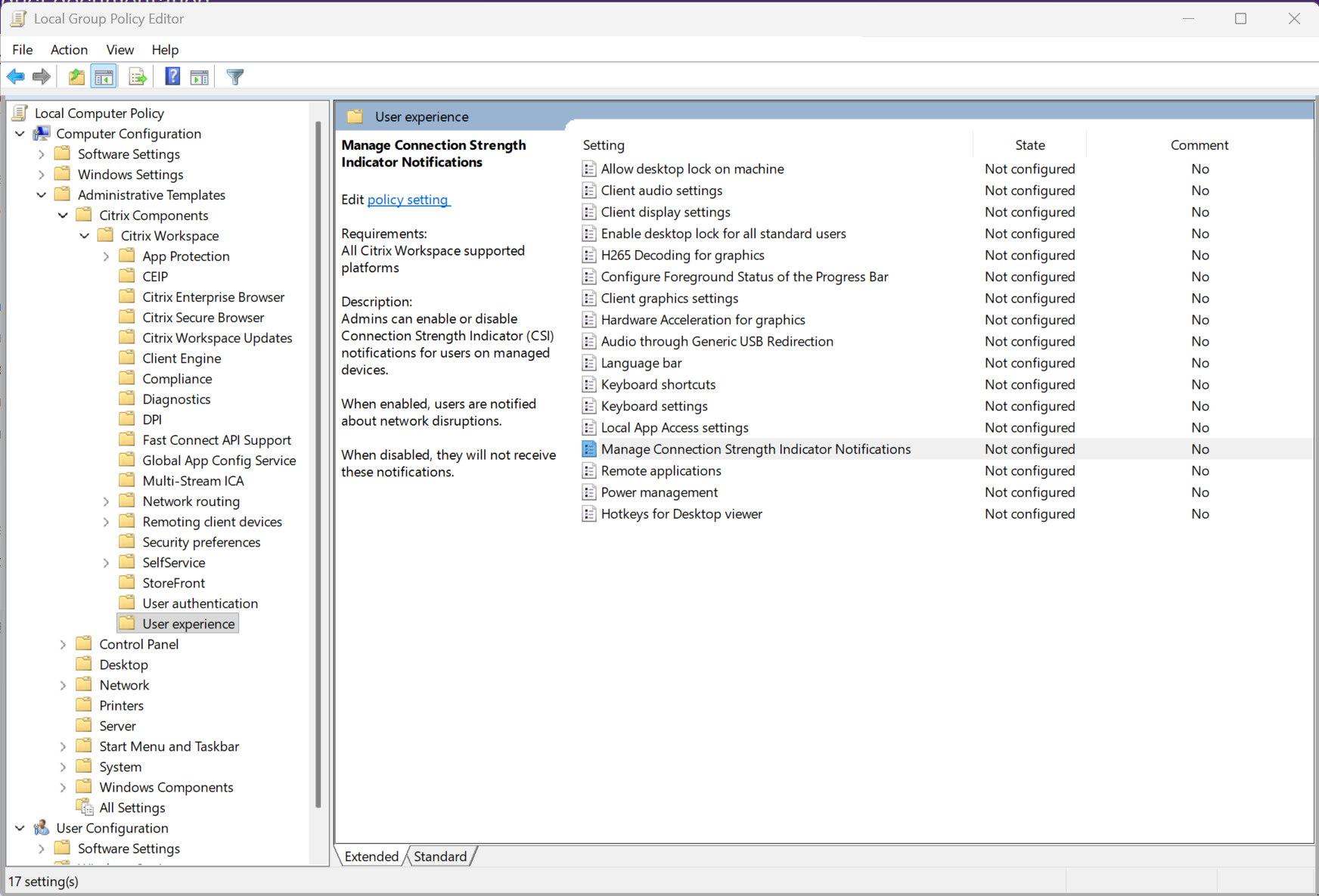Select the Citrix Workspace Updates folder
The width and height of the screenshot is (1319, 896).
(x=217, y=338)
